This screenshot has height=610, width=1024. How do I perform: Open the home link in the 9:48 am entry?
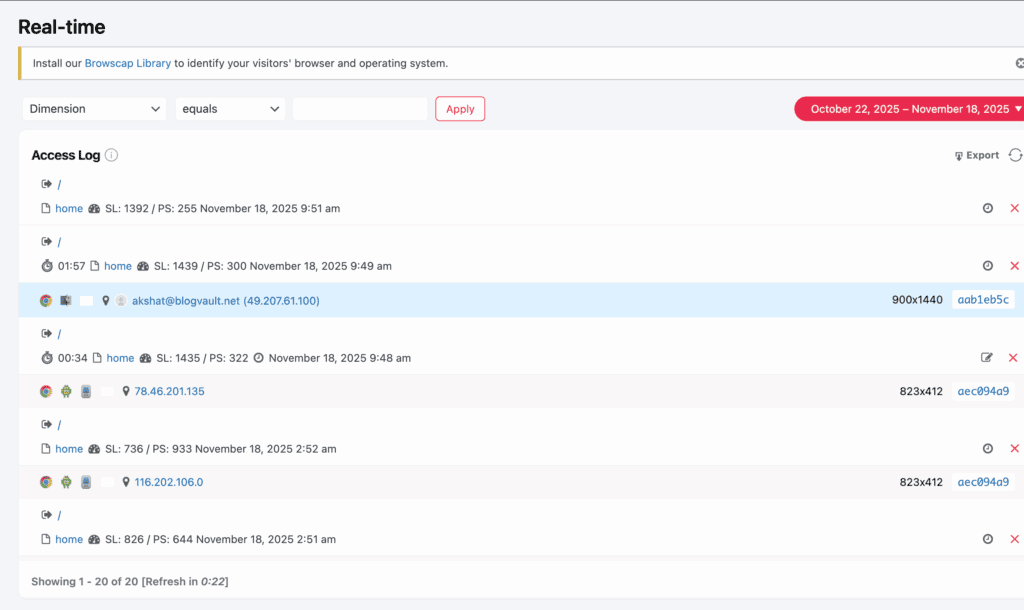point(120,358)
